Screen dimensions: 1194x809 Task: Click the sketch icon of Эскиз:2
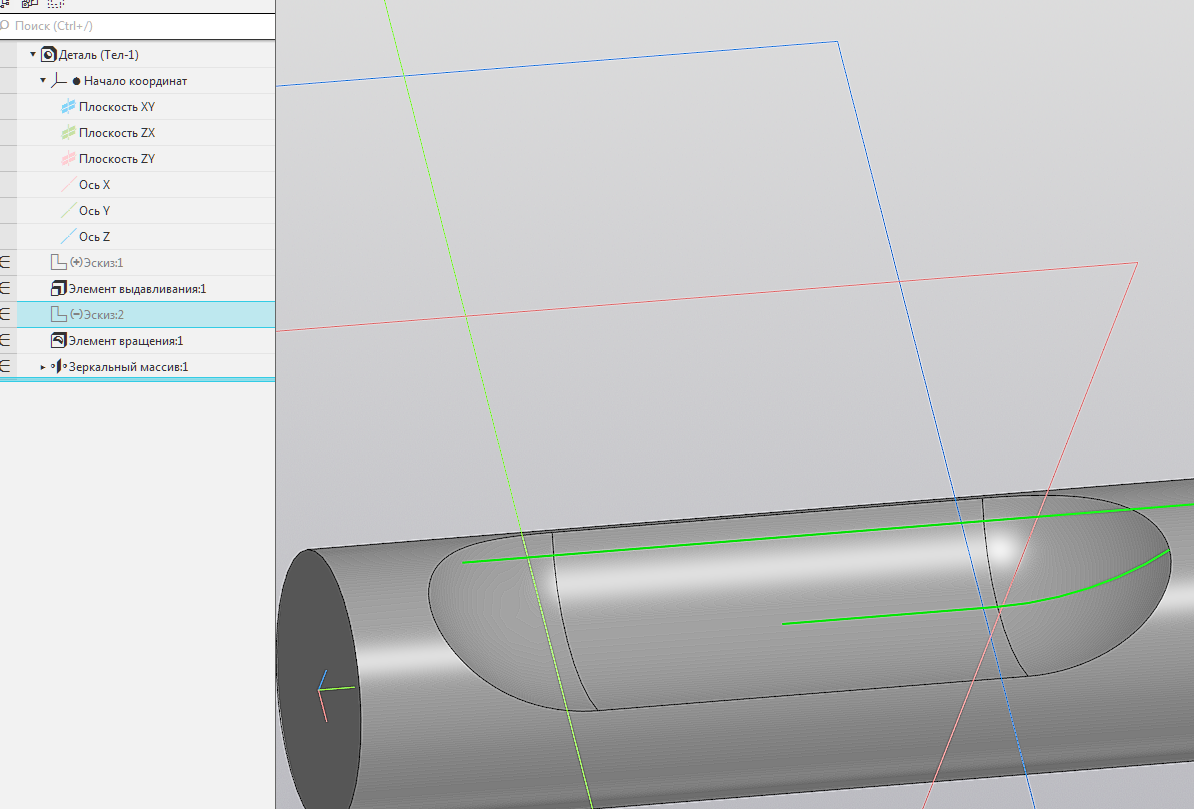pos(59,315)
